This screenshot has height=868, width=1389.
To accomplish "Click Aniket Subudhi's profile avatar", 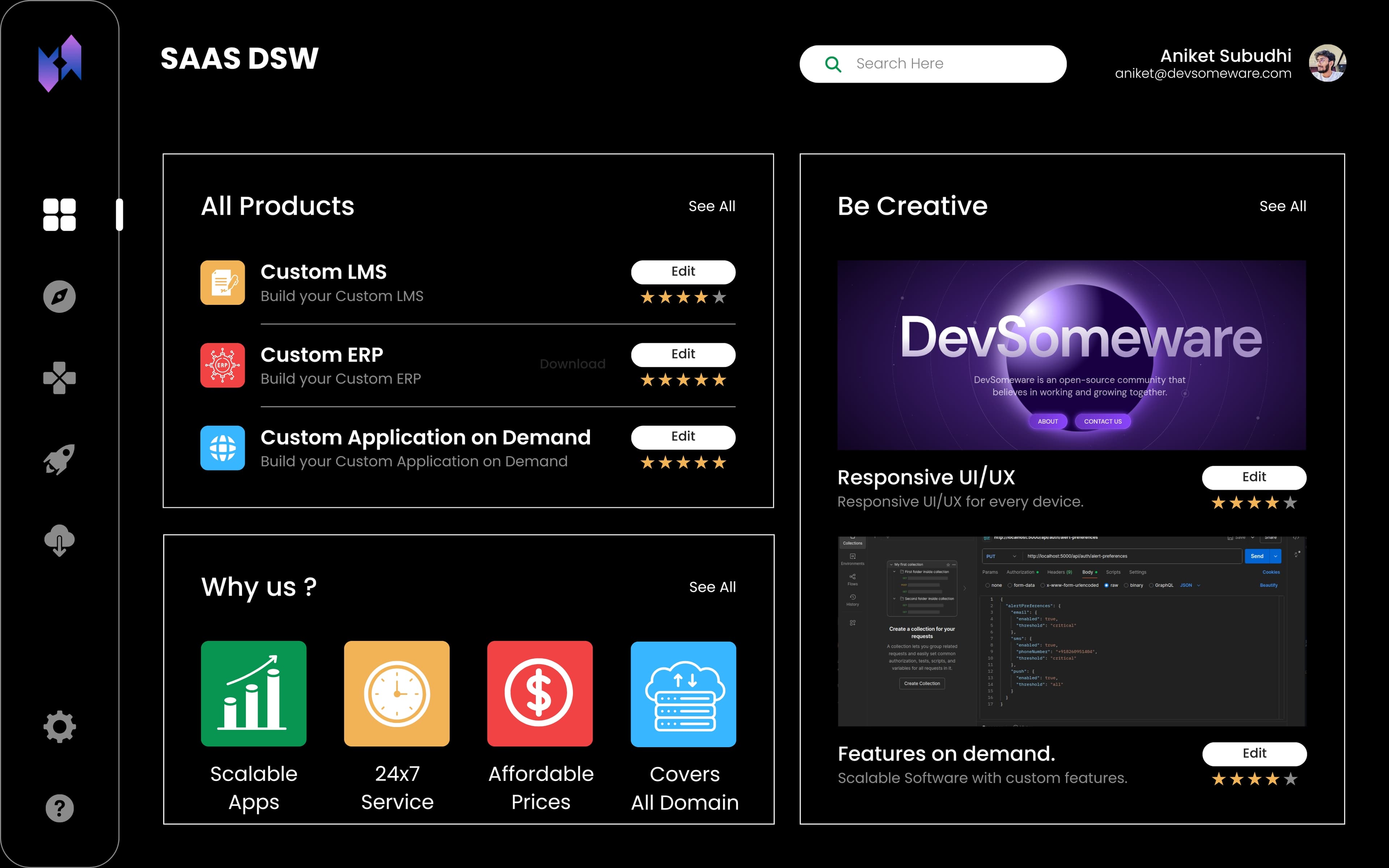I will (x=1327, y=63).
